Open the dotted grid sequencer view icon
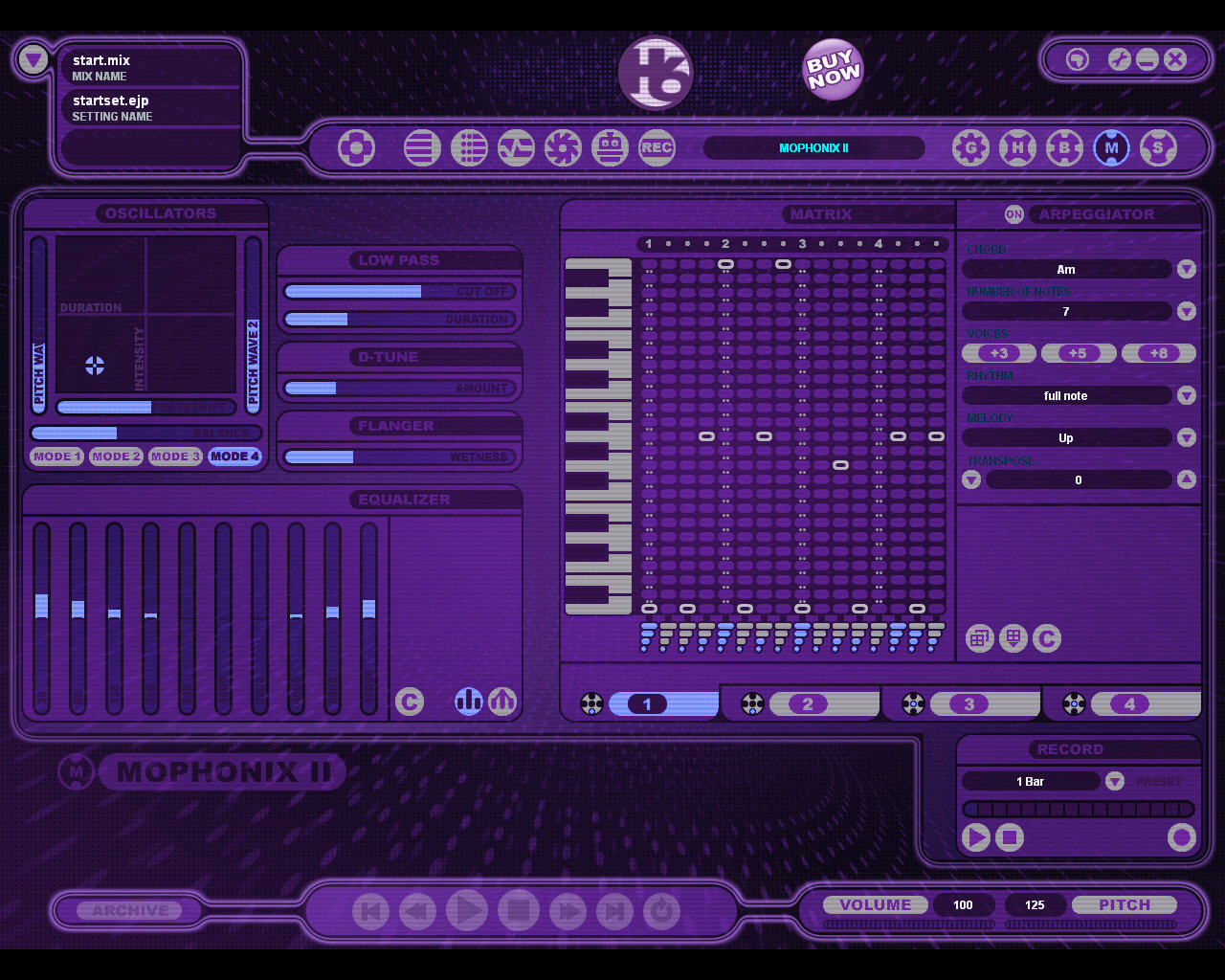1225x980 pixels. point(469,148)
